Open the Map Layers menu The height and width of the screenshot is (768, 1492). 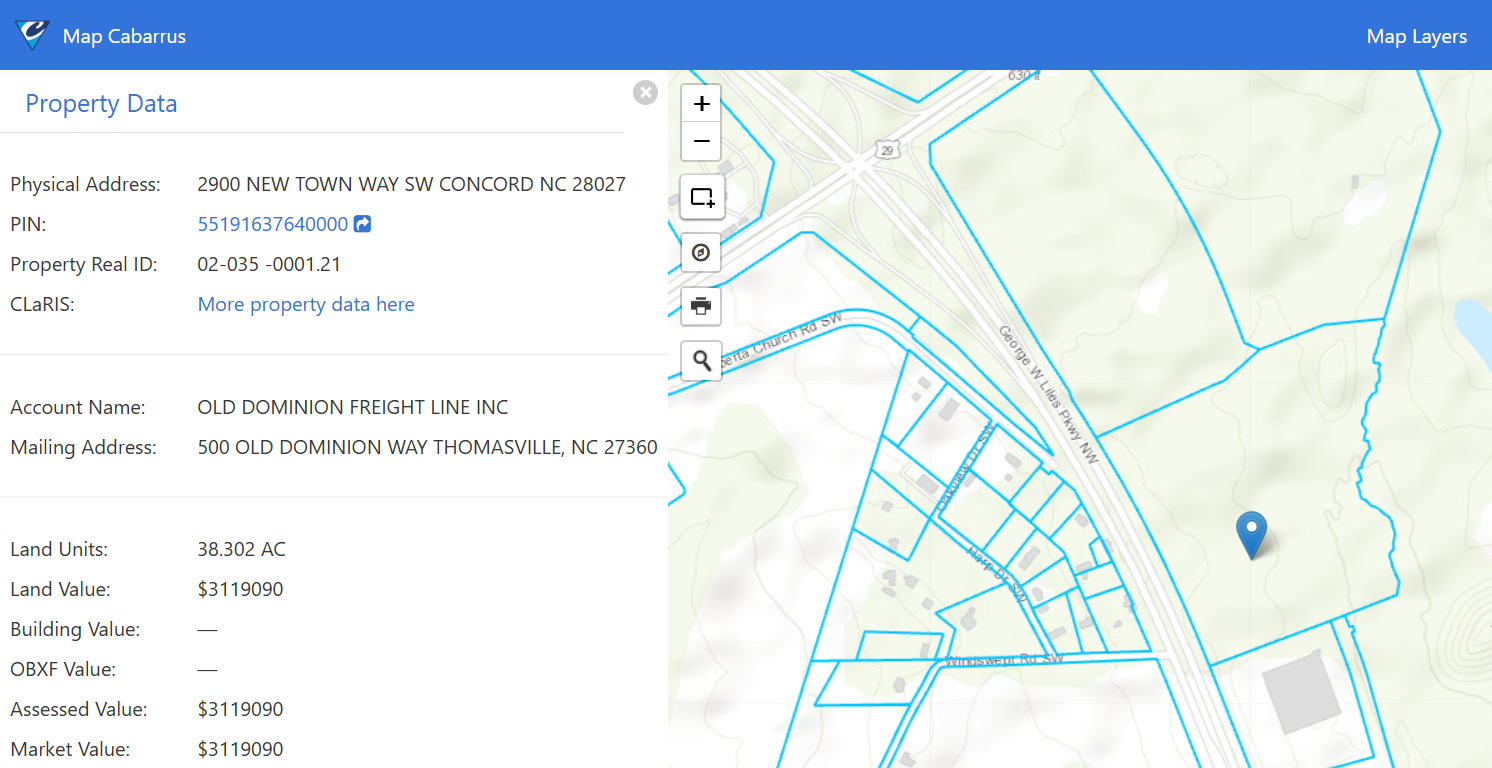coord(1416,36)
